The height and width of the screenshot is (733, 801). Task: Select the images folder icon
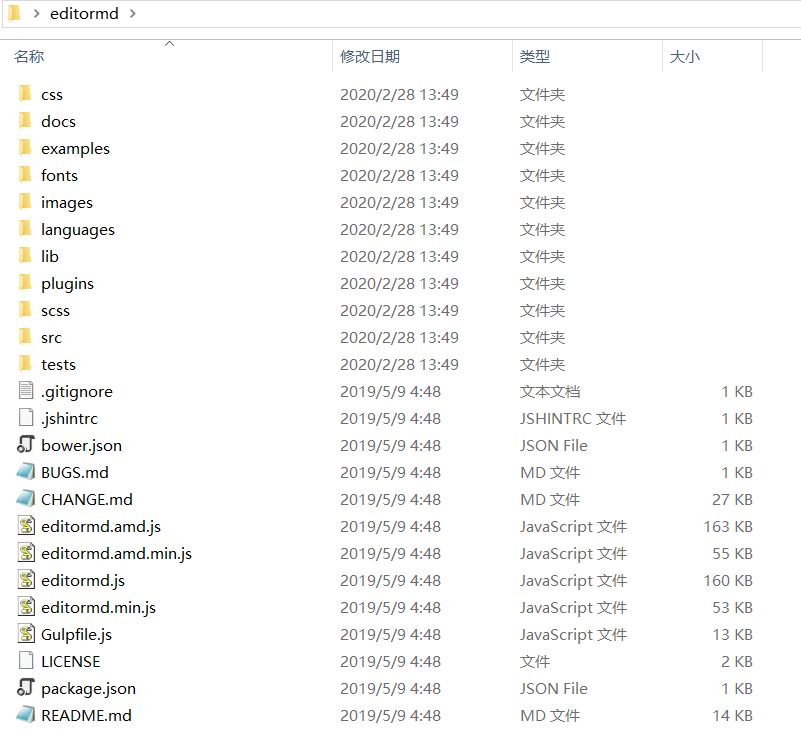click(25, 202)
